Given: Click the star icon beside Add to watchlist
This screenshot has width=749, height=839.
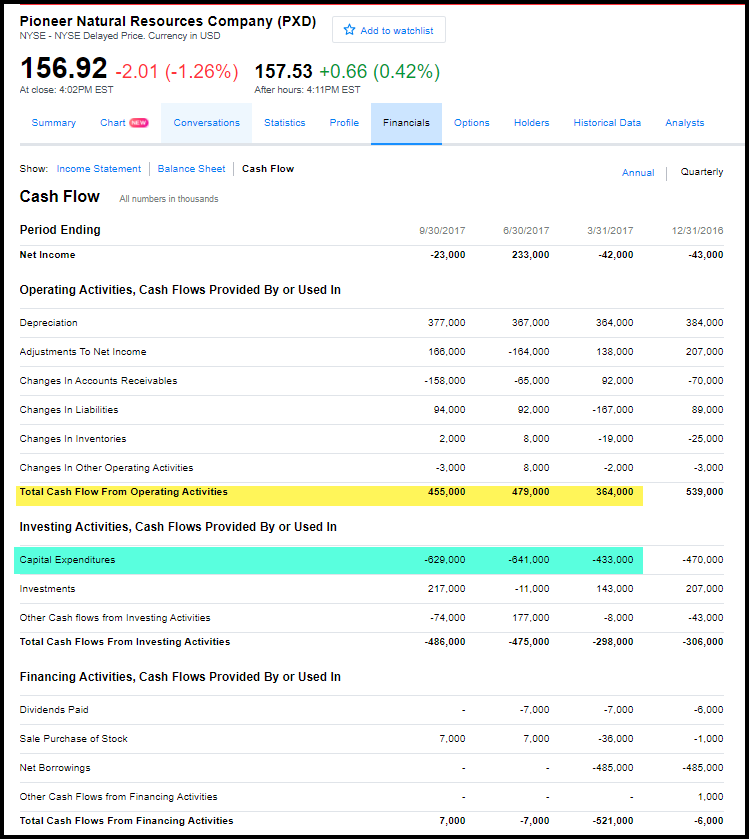Looking at the screenshot, I should 349,30.
